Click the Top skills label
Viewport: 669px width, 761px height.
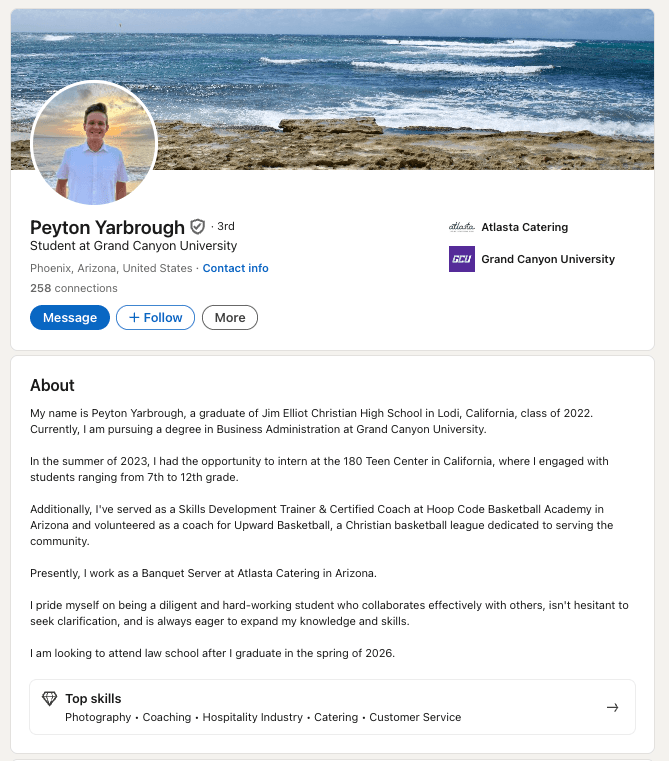93,699
